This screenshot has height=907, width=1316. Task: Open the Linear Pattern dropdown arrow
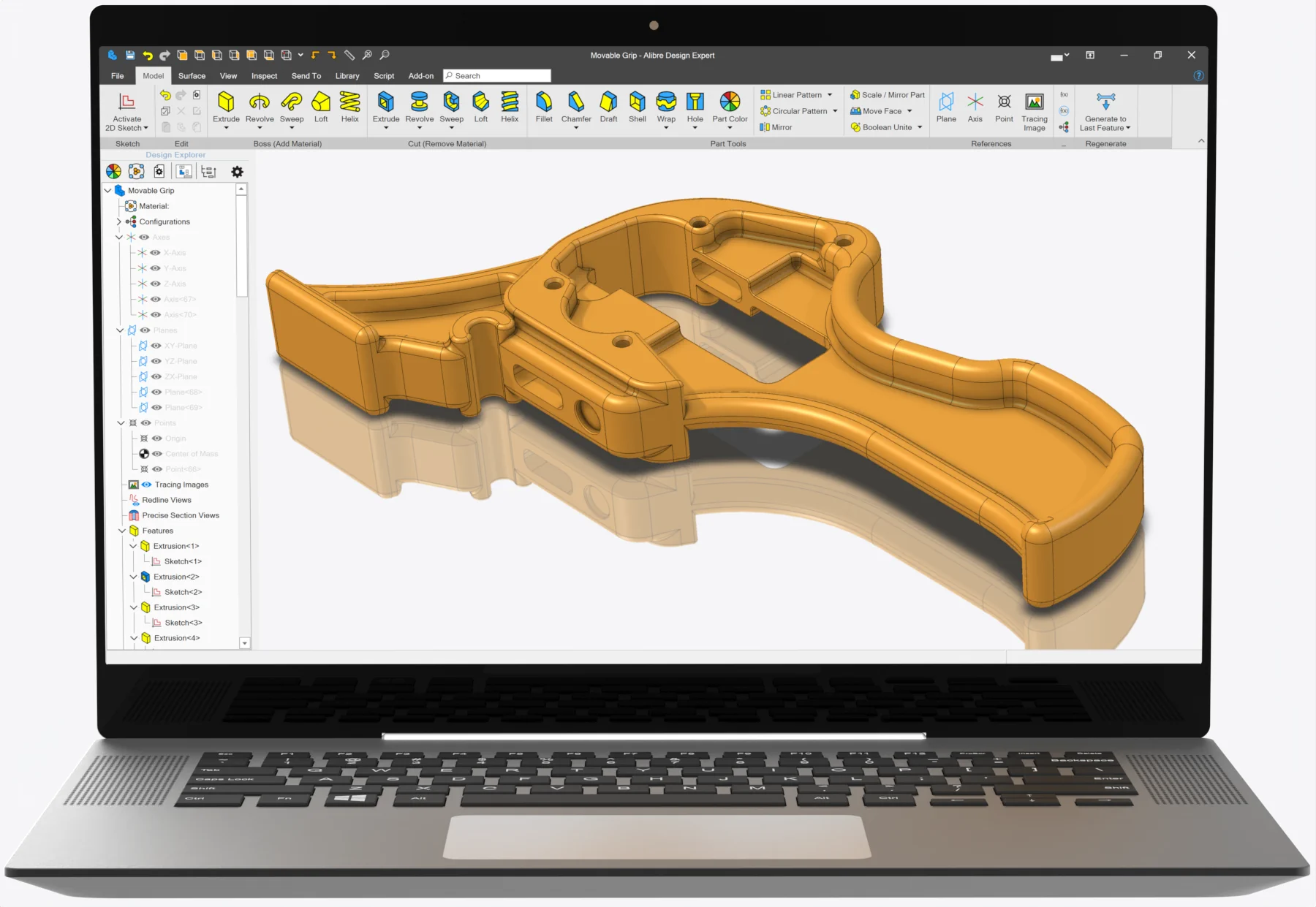[830, 95]
